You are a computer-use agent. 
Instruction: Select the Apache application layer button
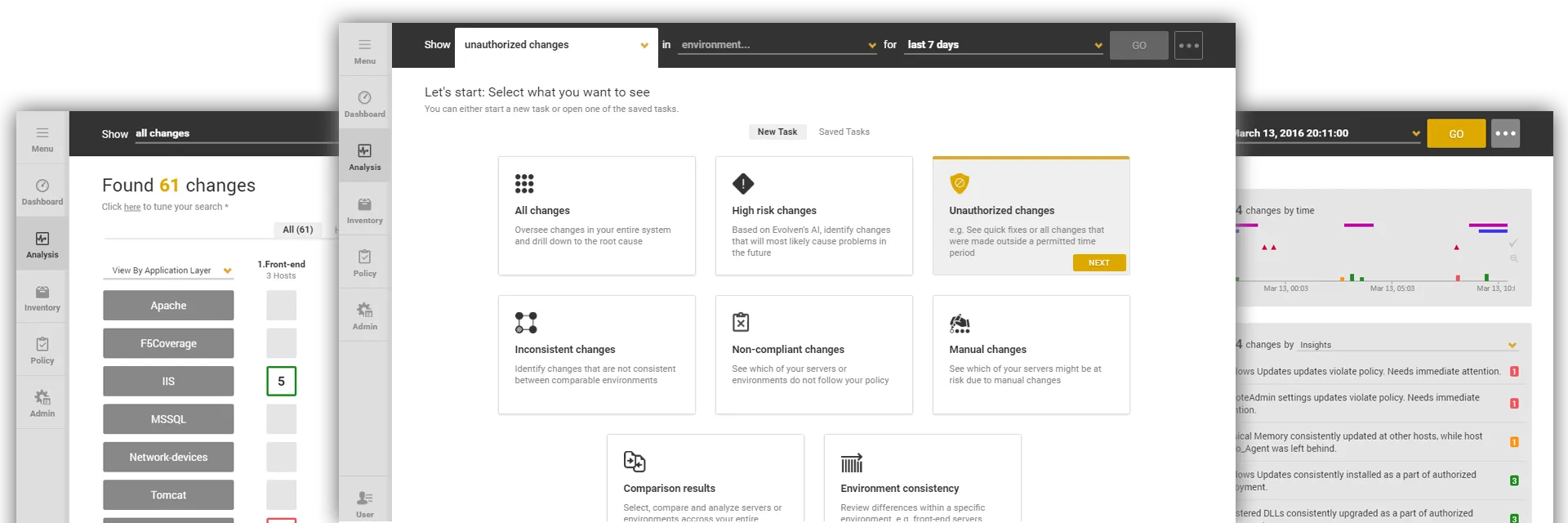click(x=168, y=306)
